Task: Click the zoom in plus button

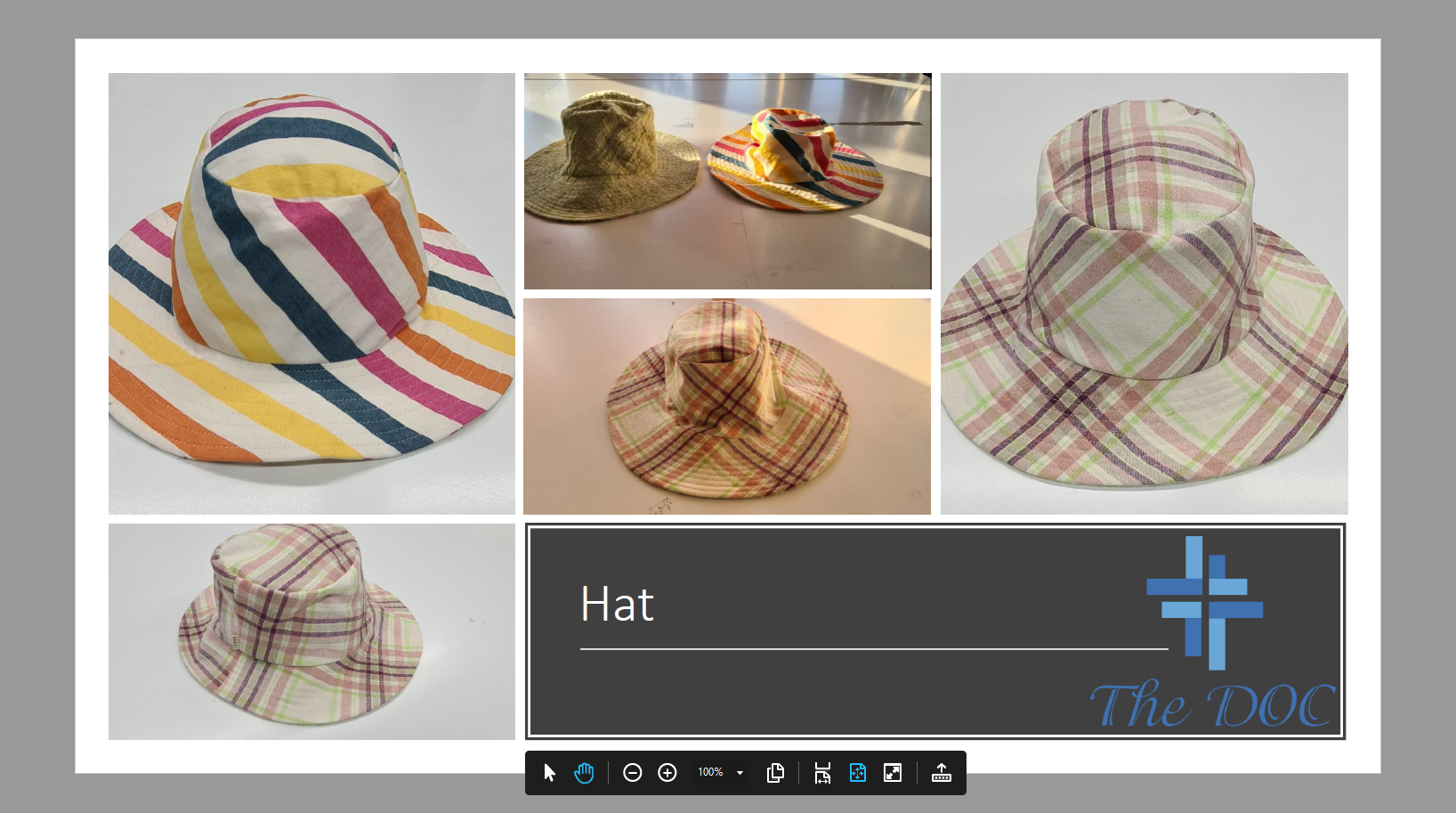Action: point(667,773)
